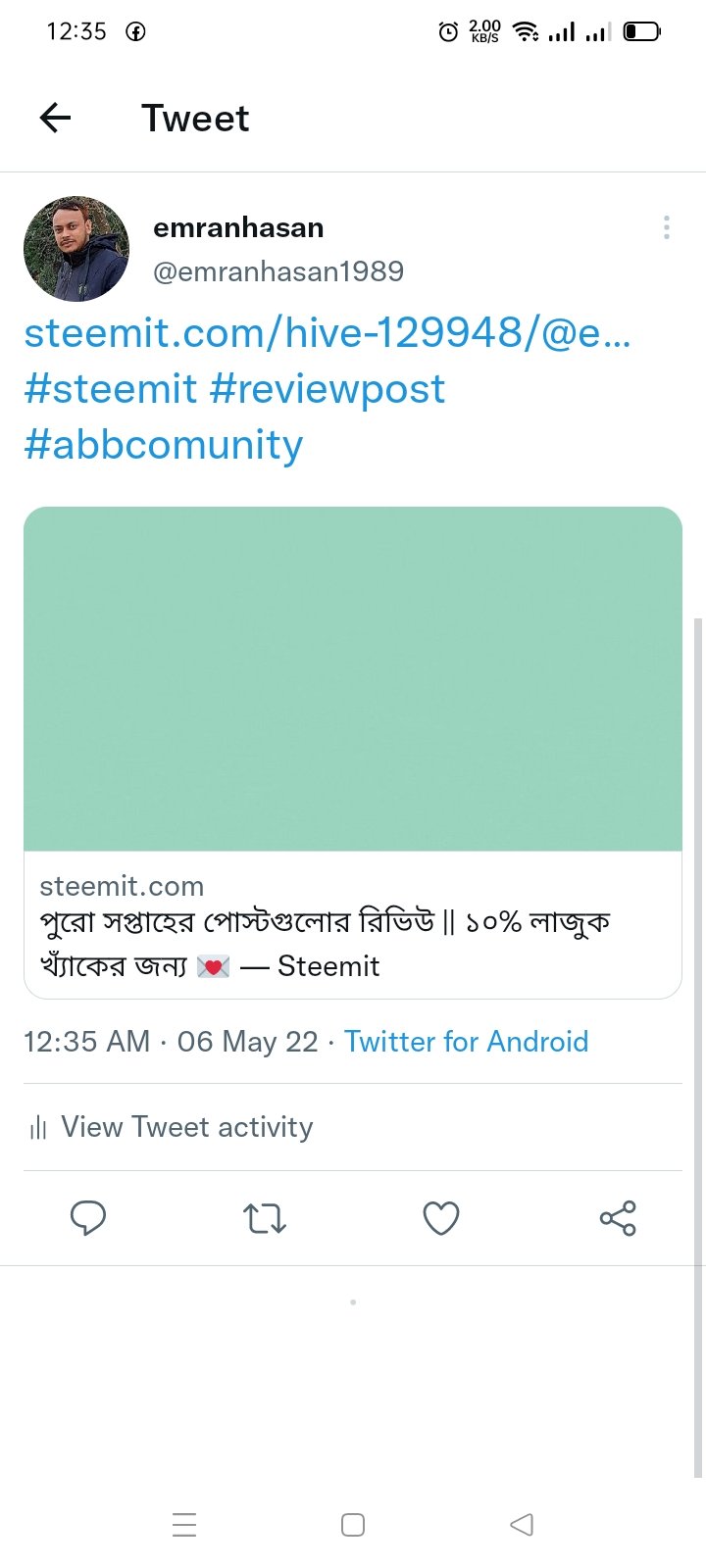Open the steemit.com/hive-129948 link

point(328,333)
